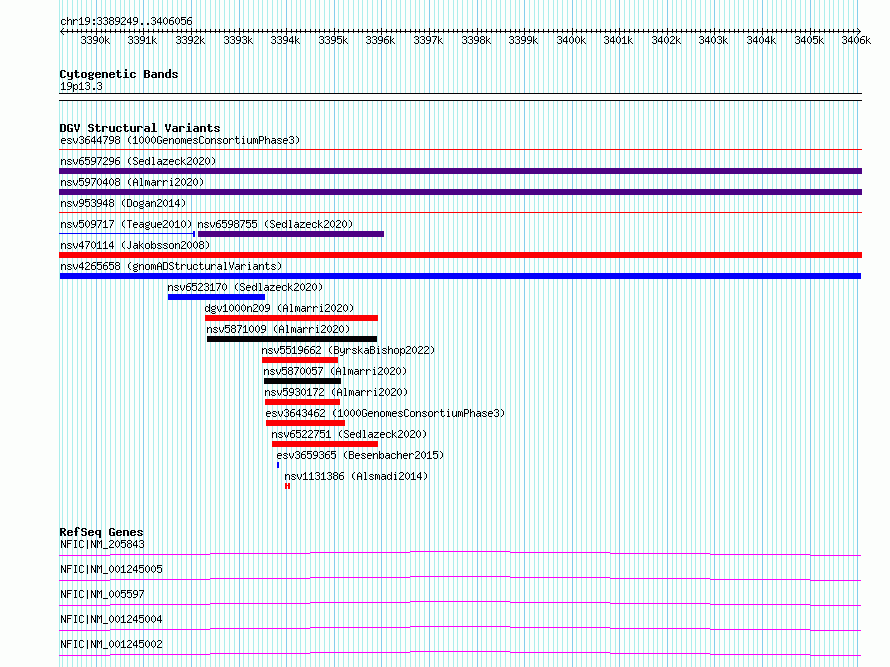Open the NFIC|NM_205843 transcript label
This screenshot has height=667, width=890.
click(x=102, y=544)
